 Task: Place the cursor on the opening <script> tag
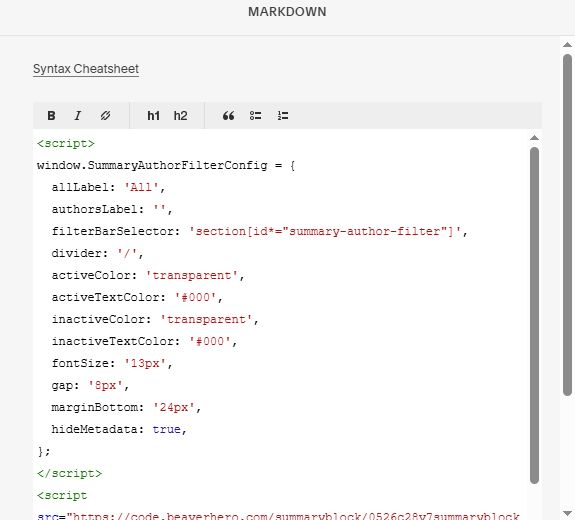[x=66, y=143]
